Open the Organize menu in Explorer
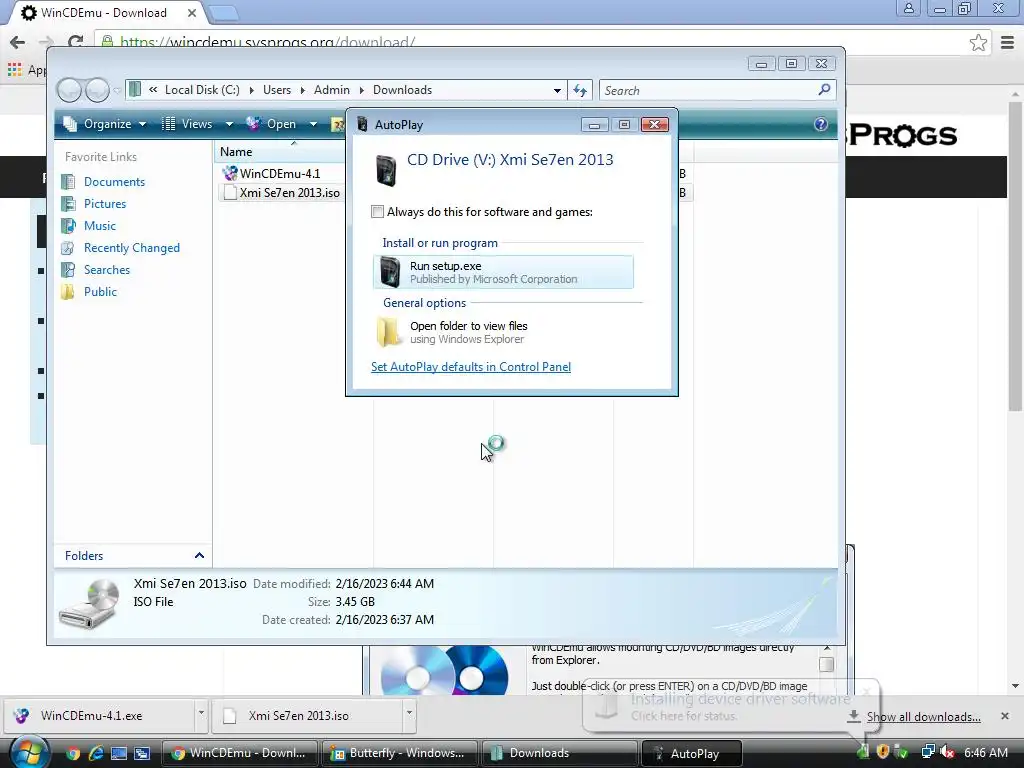The width and height of the screenshot is (1024, 768). (x=104, y=124)
